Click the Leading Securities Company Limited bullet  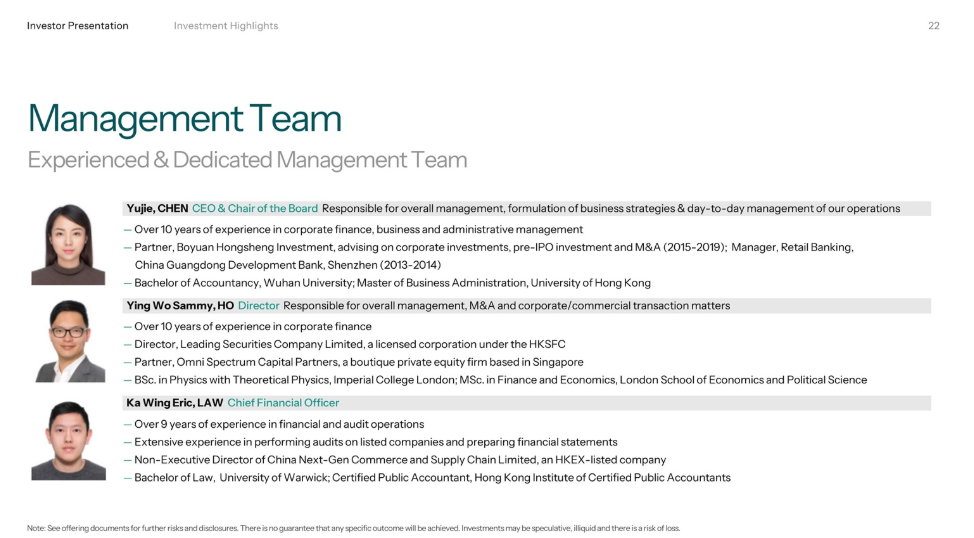[x=365, y=344]
